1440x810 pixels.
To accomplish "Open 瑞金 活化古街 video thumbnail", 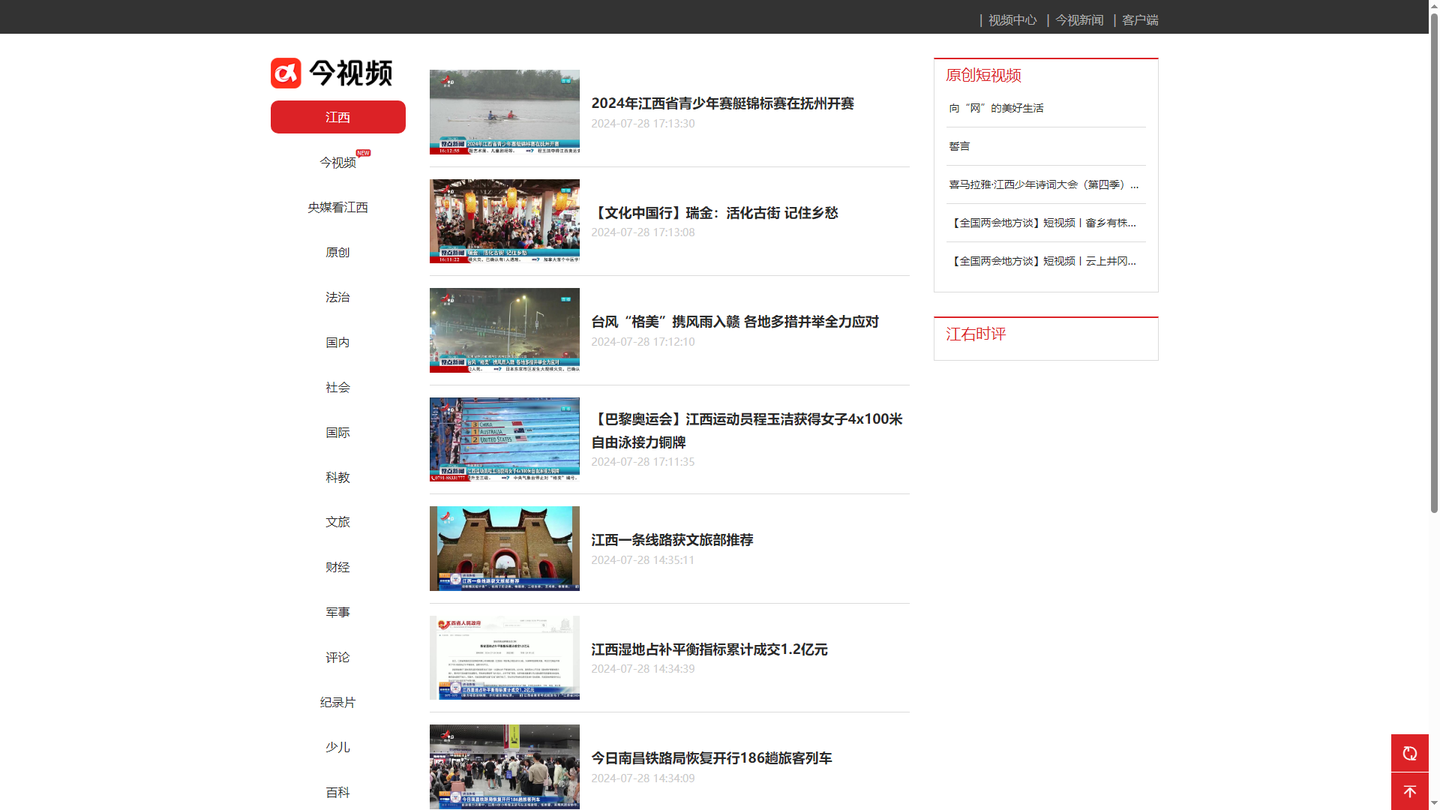I will 505,221.
